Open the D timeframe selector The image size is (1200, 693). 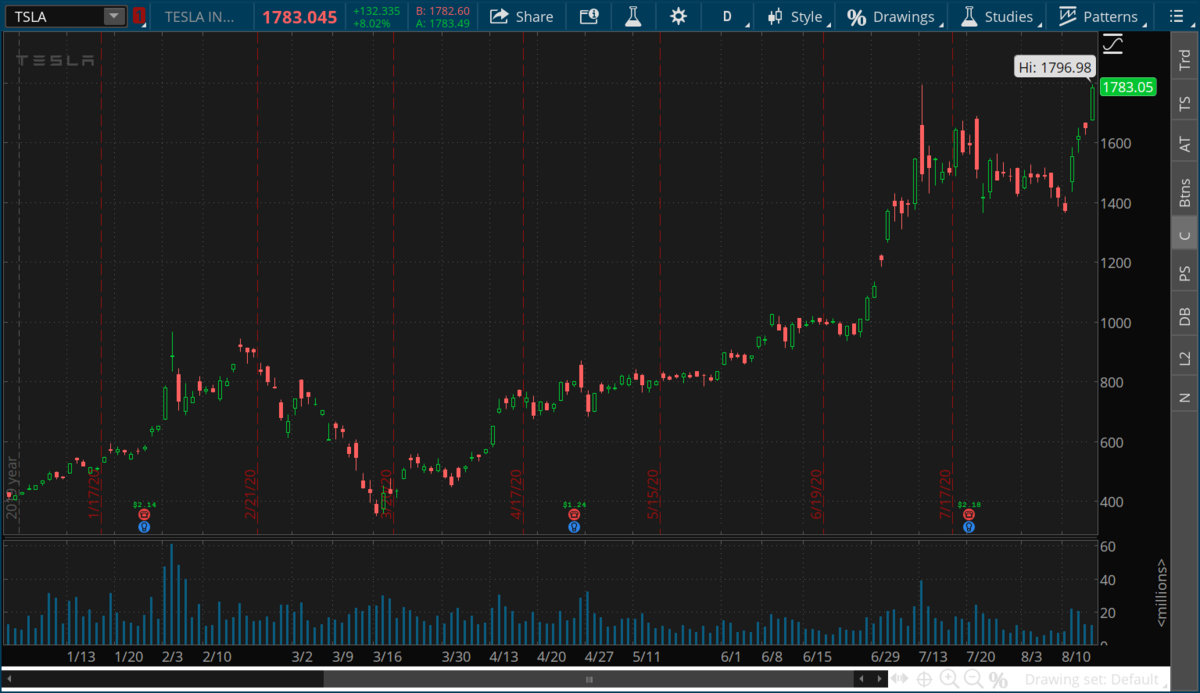point(727,16)
